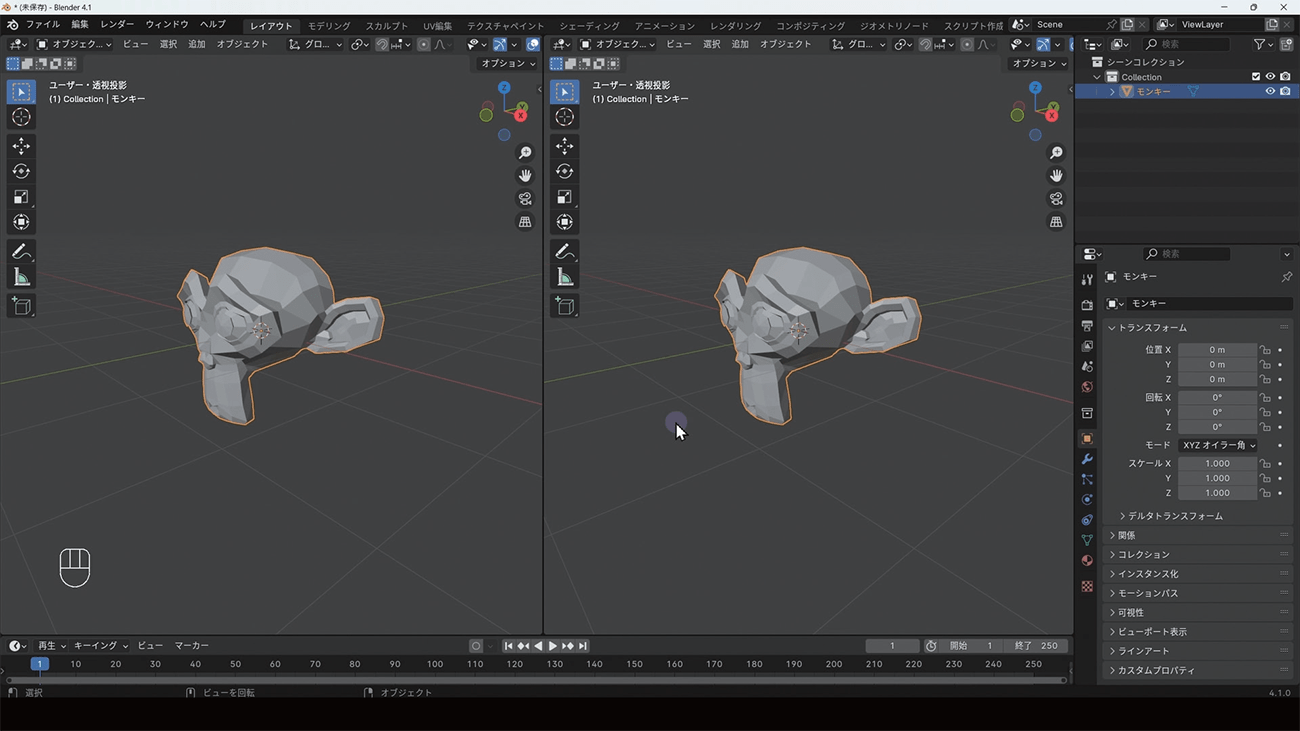Open the 追加 menu in left viewport
This screenshot has height=731, width=1300.
197,44
